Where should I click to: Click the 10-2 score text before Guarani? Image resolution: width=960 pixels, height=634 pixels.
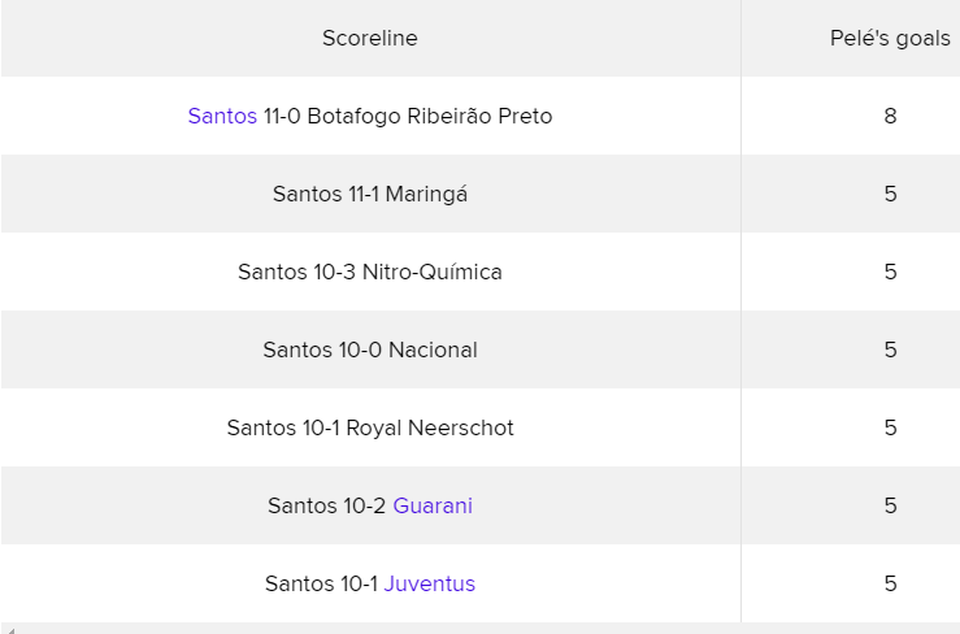(364, 505)
